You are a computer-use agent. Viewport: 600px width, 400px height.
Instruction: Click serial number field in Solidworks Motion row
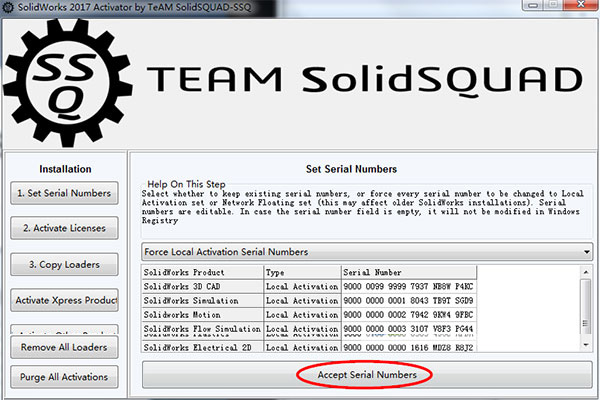[x=409, y=315]
